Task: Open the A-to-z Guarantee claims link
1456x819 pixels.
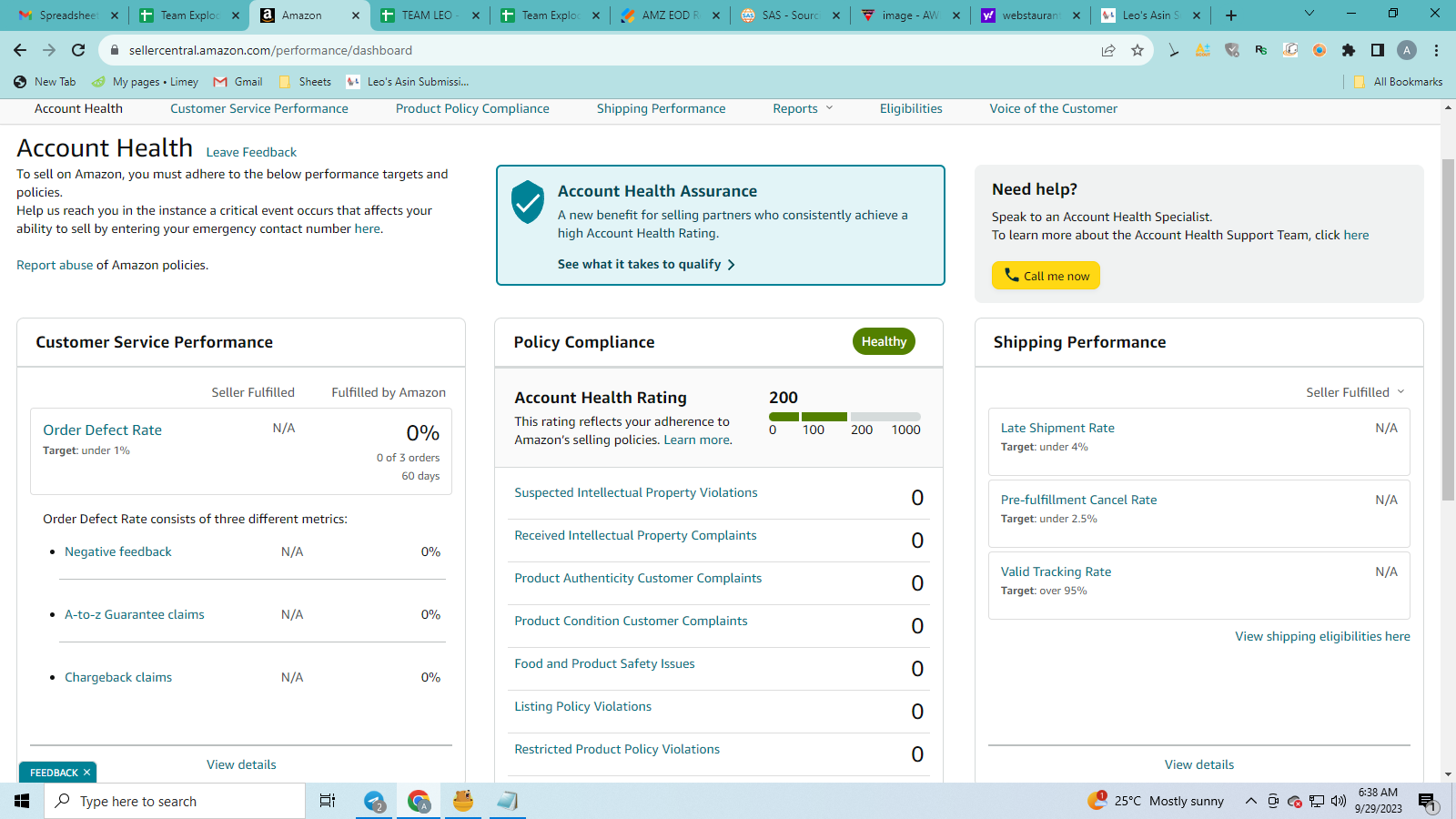Action: click(x=135, y=614)
